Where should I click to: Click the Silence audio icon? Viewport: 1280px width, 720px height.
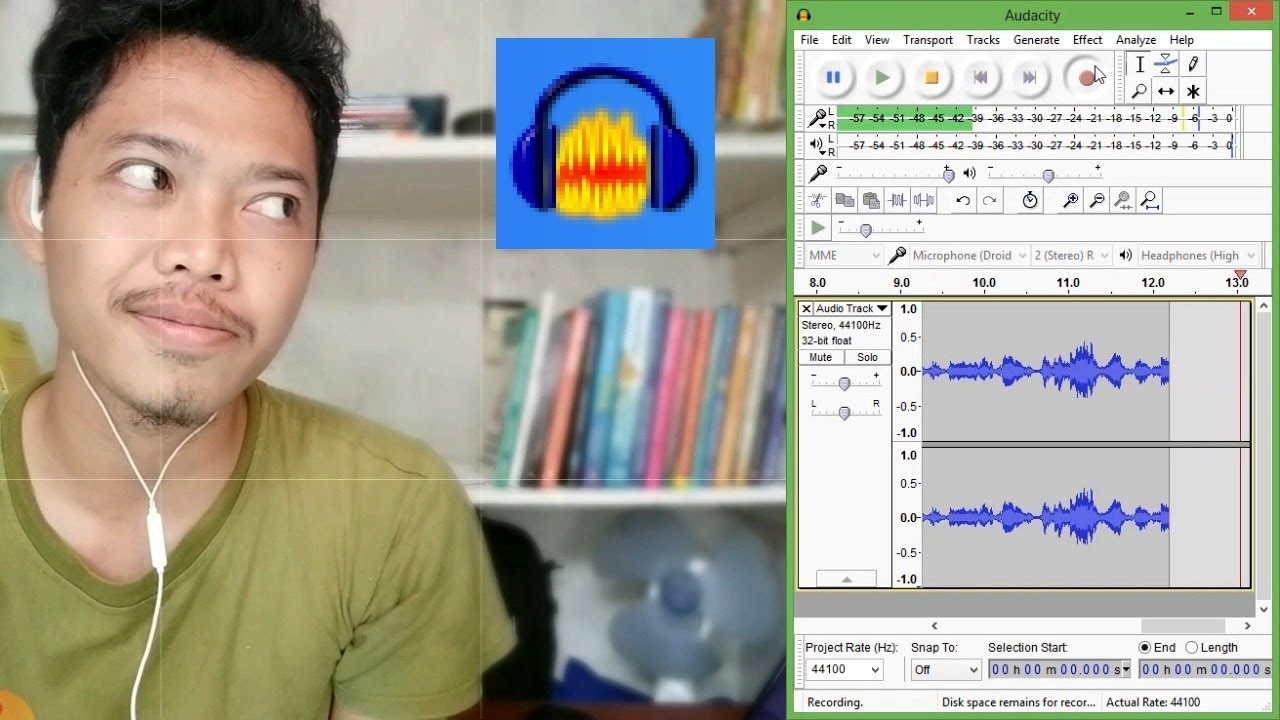coord(924,201)
